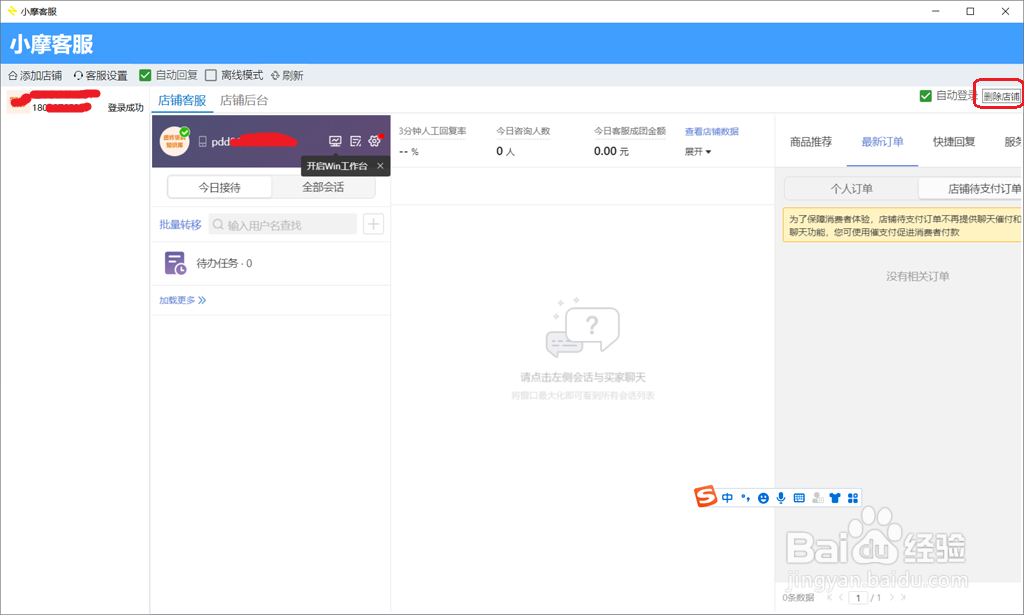Screen dimensions: 1024x615
Task: Go to next page arrow in pagination
Action: tap(891, 597)
